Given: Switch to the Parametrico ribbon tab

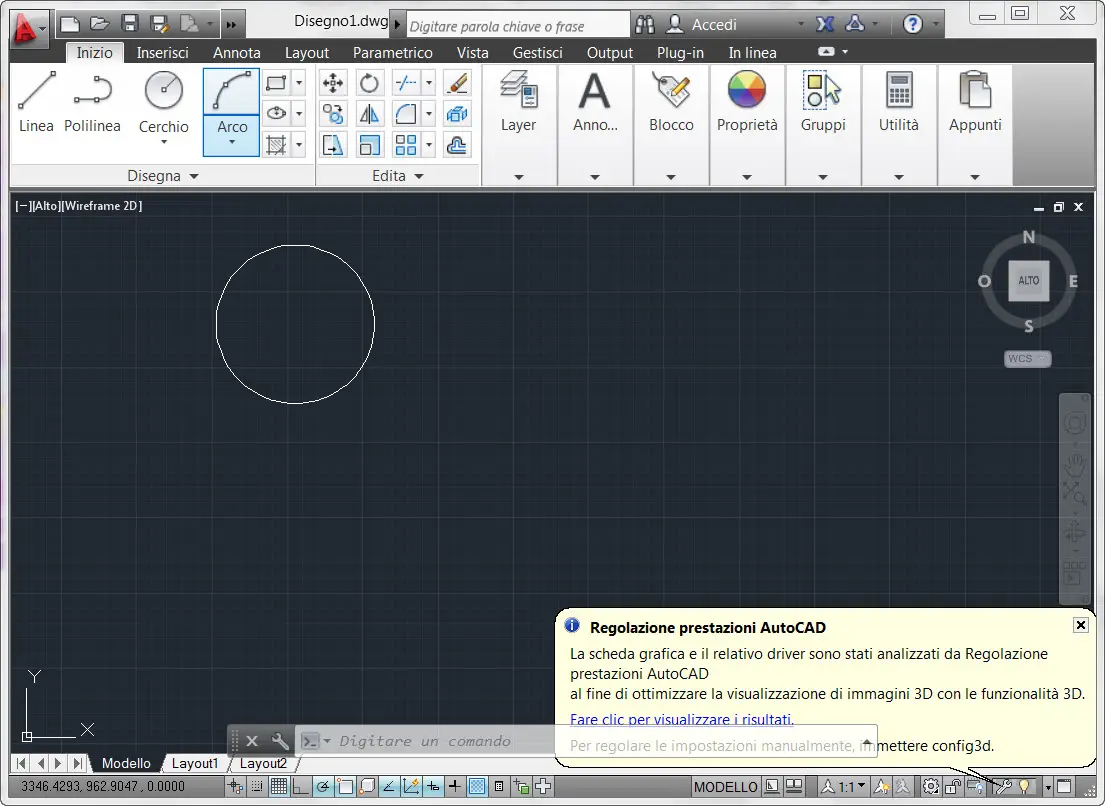Looking at the screenshot, I should pos(393,53).
